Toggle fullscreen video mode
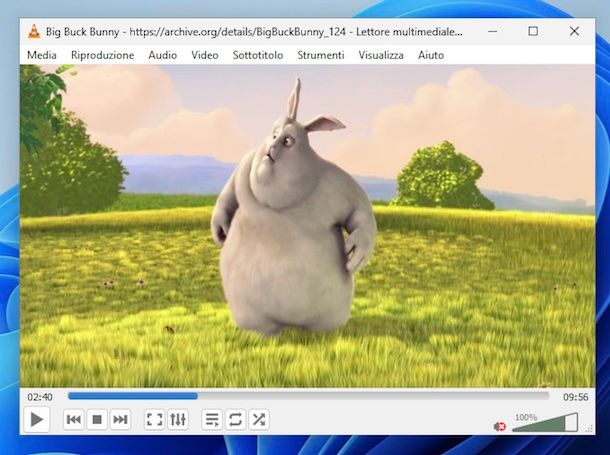The height and width of the screenshot is (455, 610). pos(154,420)
